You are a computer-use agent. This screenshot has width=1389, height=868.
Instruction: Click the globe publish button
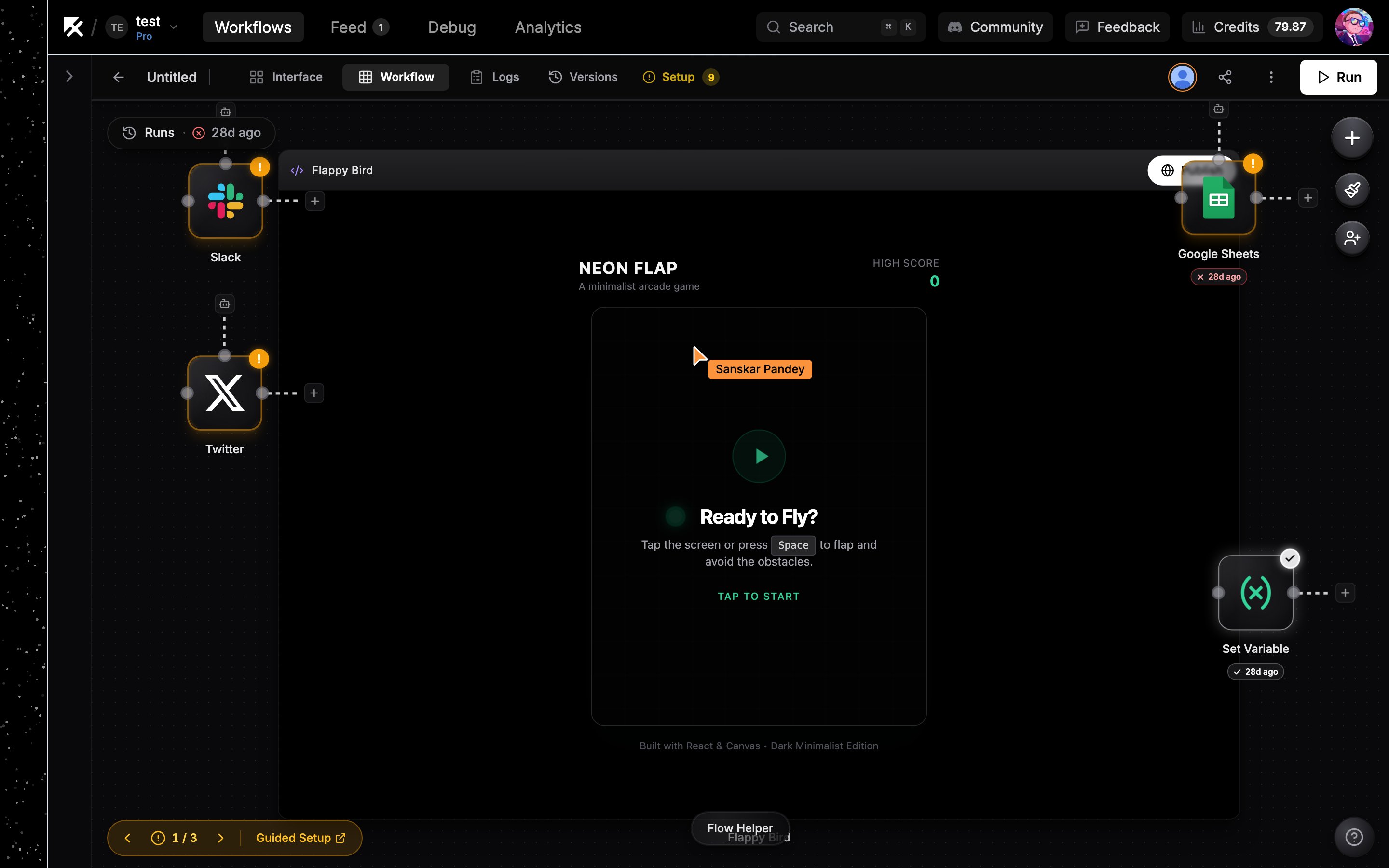tap(1168, 171)
